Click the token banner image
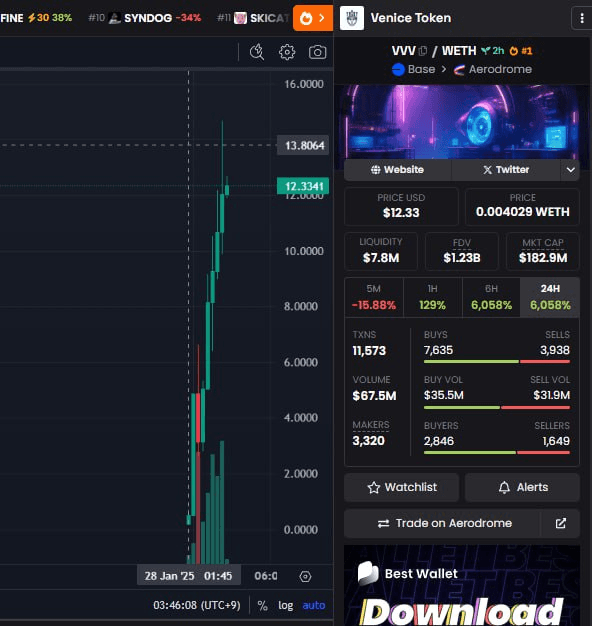The width and height of the screenshot is (592, 626). 462,121
